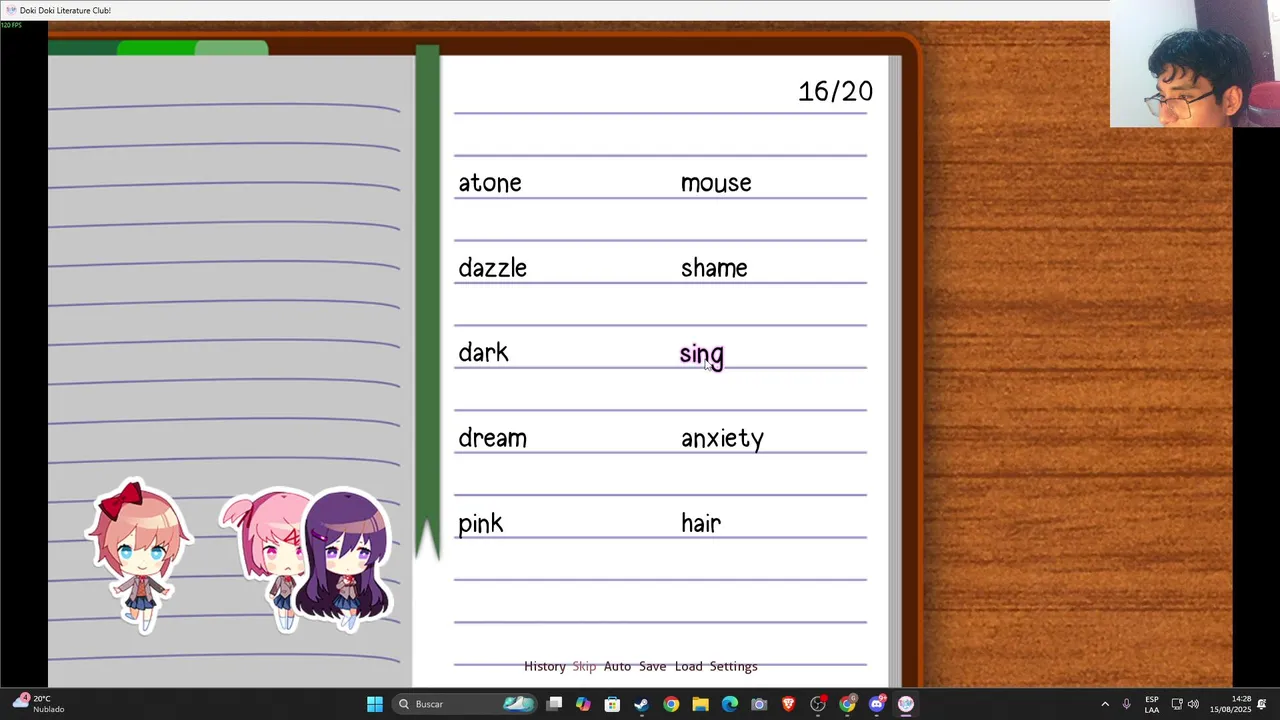Choose the word "dazzle"
This screenshot has width=1280, height=720.
click(492, 268)
